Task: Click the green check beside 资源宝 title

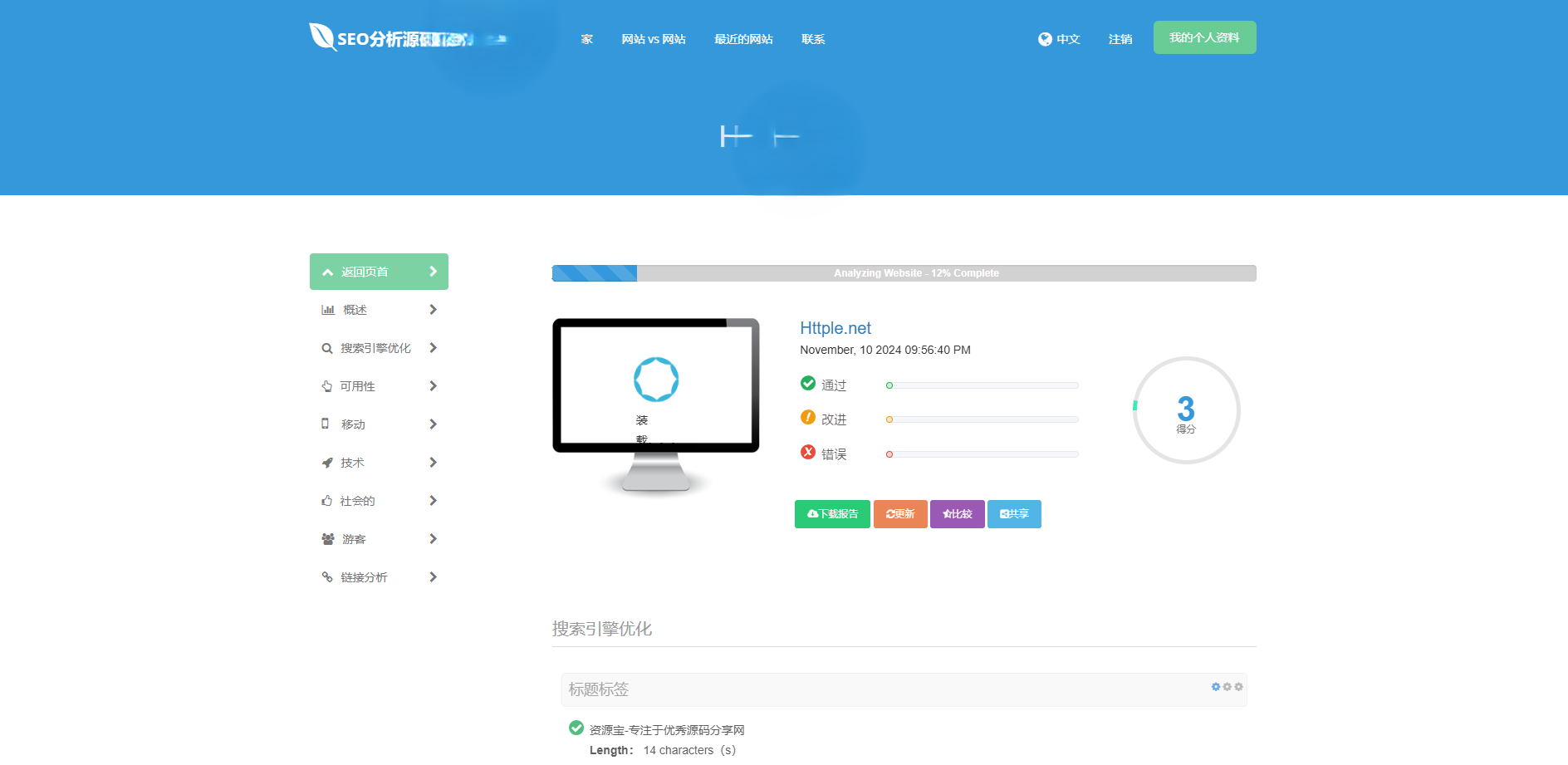Action: point(576,728)
